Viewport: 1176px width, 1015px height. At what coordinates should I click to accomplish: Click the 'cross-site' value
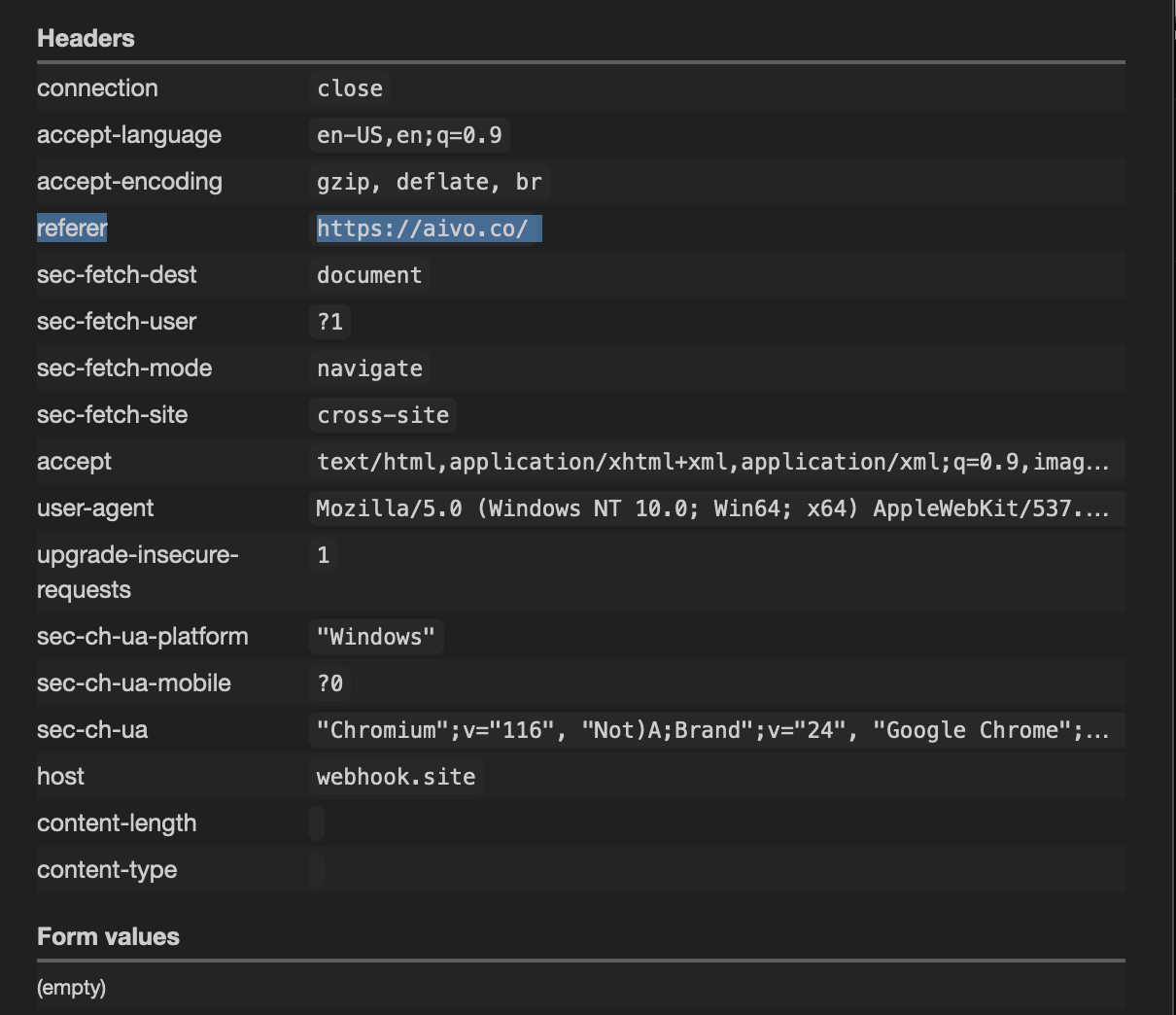383,415
